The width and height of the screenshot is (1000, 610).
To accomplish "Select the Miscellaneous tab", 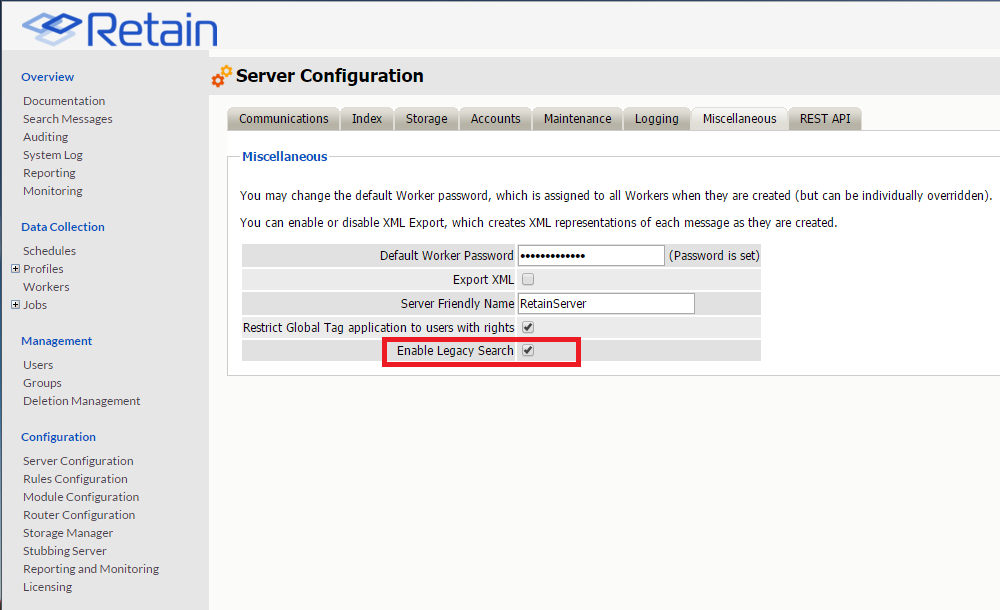I will [x=740, y=119].
